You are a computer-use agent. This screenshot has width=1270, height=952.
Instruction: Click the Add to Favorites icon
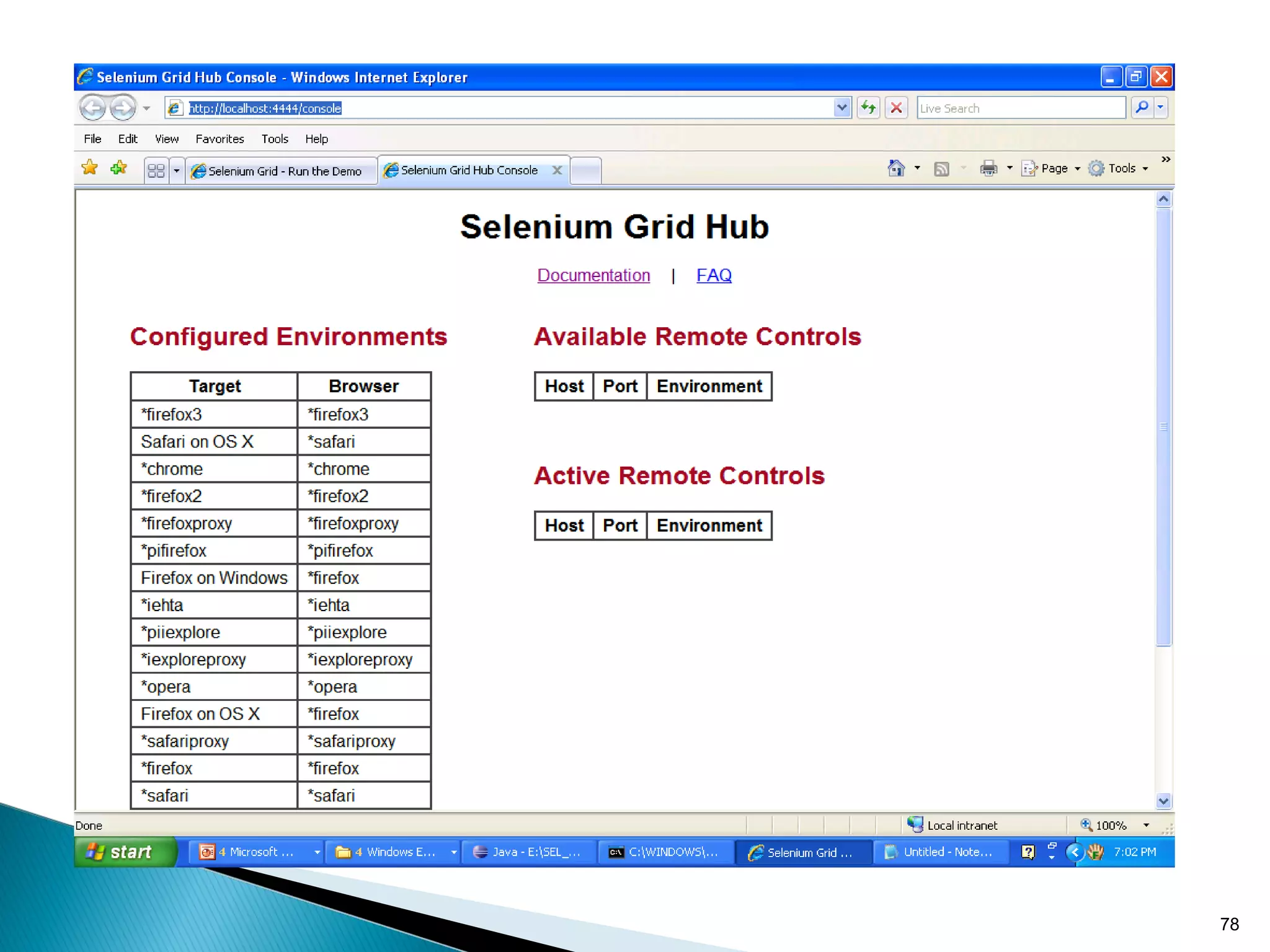[x=118, y=168]
